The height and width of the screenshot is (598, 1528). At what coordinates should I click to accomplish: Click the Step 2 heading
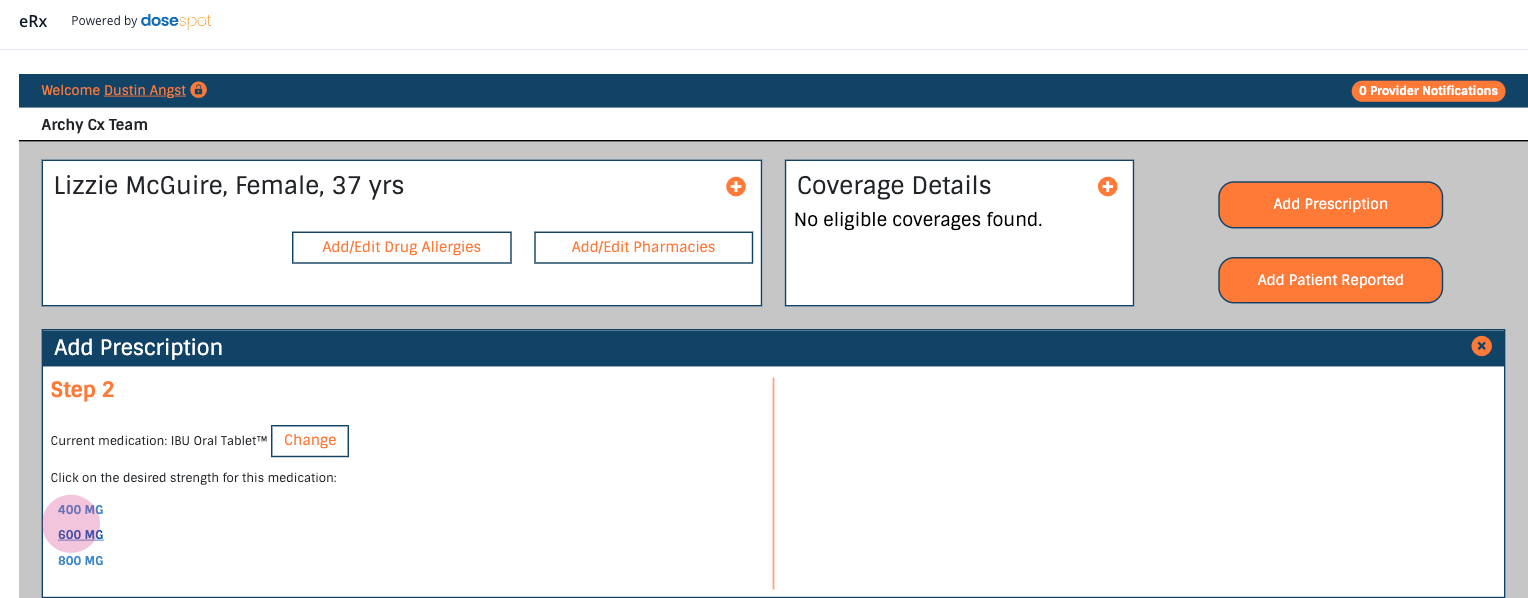tap(83, 390)
